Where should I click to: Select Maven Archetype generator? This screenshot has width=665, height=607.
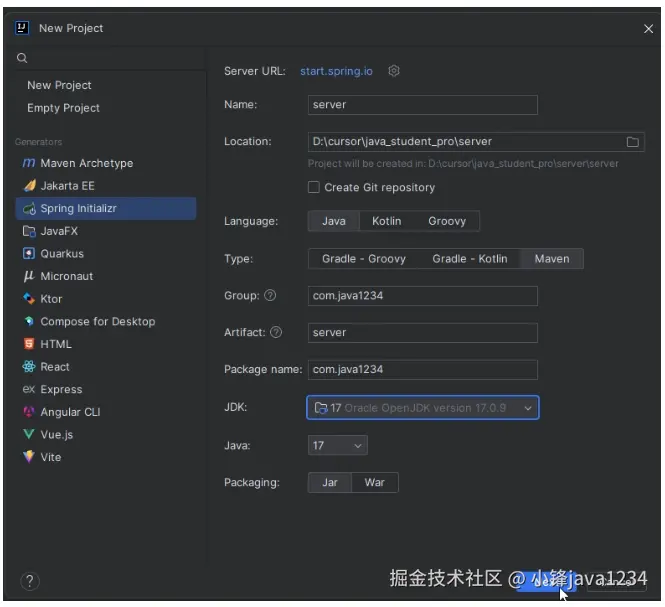point(106,163)
